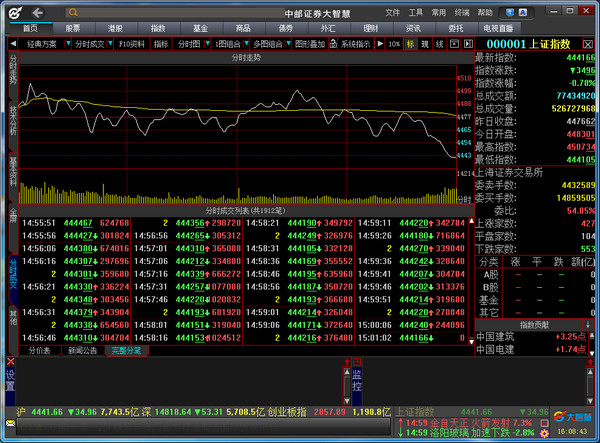This screenshot has height=443, width=600.
Task: Close the 上证指数 quote panel
Action: tap(588, 44)
